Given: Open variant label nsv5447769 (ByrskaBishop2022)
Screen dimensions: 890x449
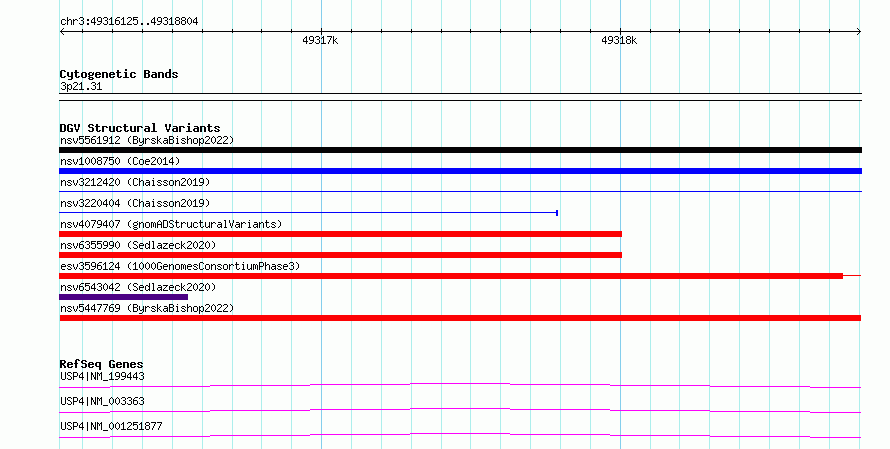Looking at the screenshot, I should (x=147, y=308).
